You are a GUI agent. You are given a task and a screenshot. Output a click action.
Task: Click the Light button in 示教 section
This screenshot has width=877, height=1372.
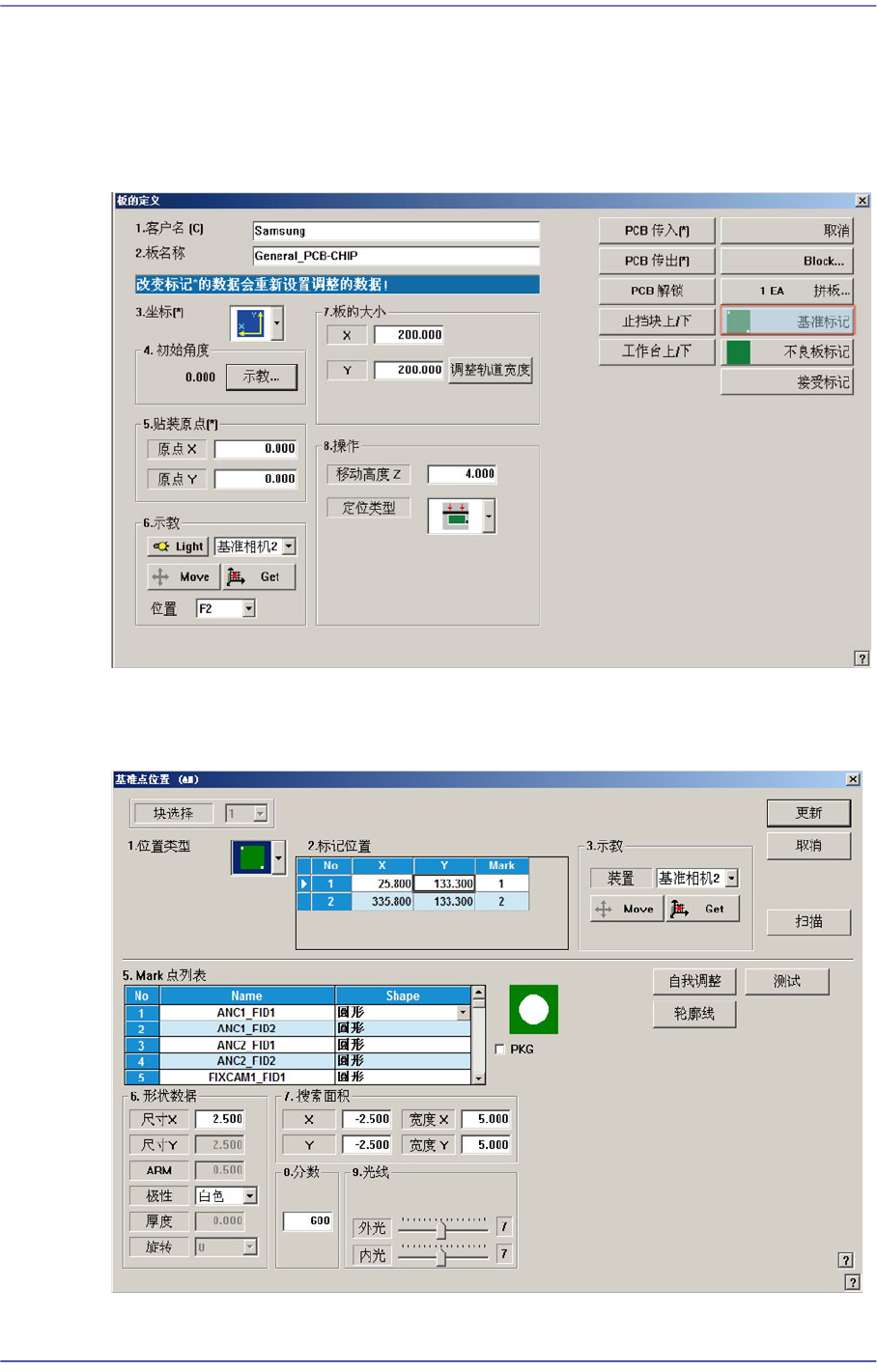click(x=179, y=546)
